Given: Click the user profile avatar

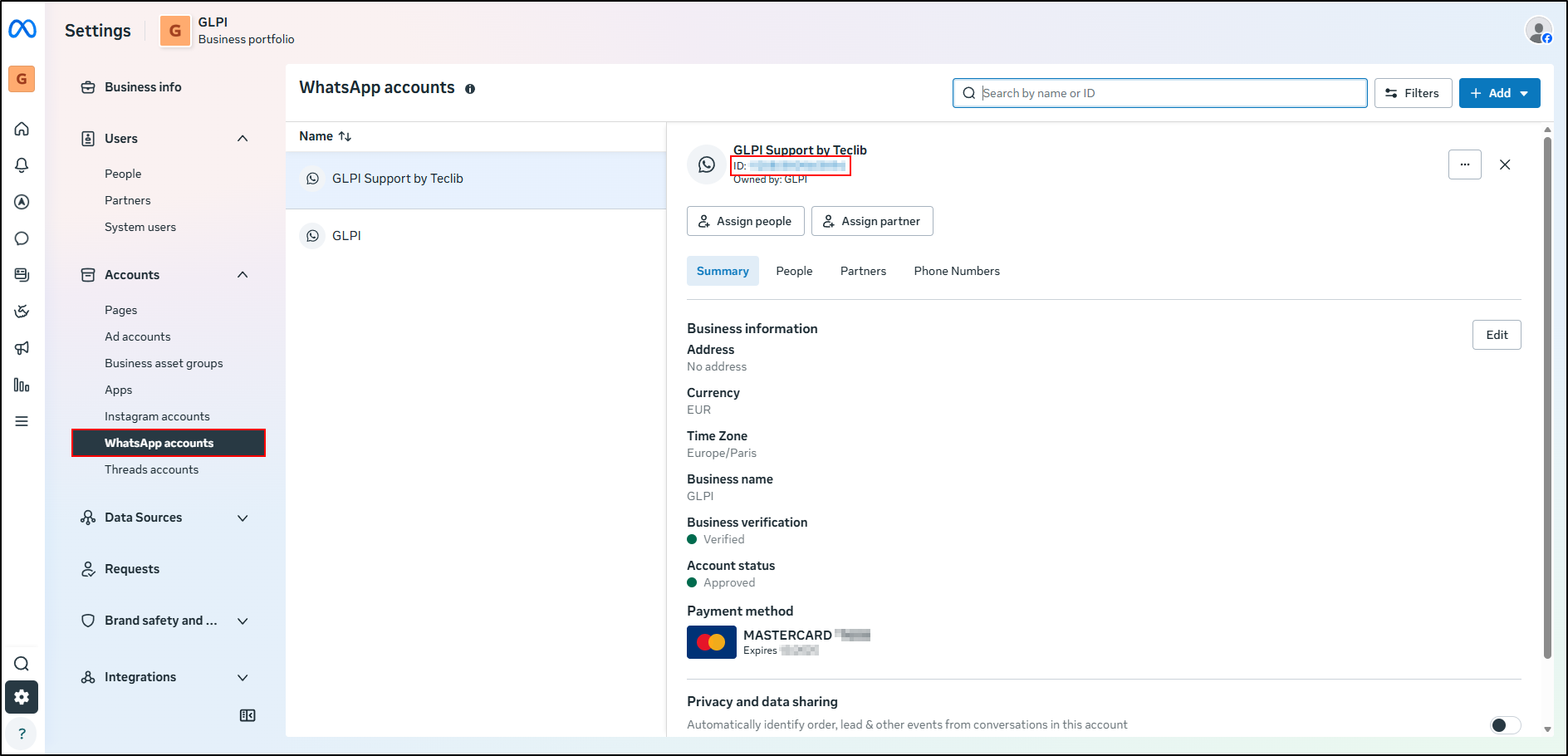Looking at the screenshot, I should click(1538, 31).
